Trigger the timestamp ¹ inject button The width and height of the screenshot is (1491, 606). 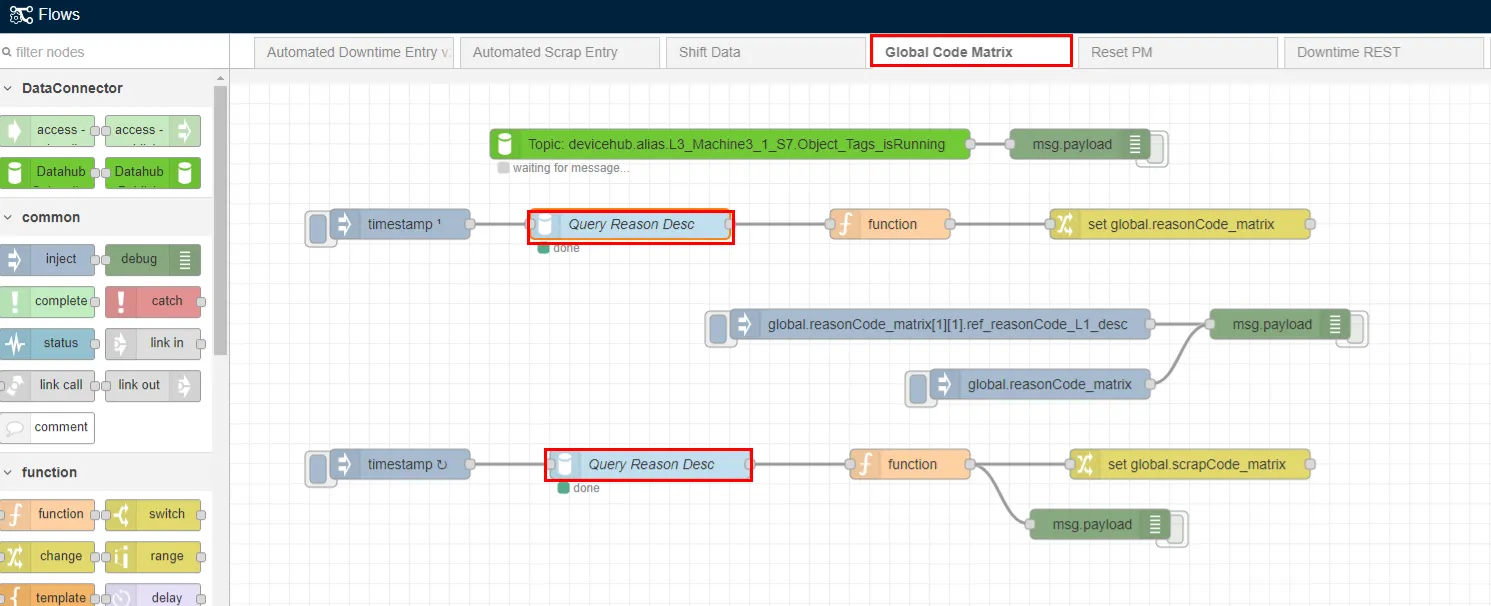pyautogui.click(x=316, y=227)
